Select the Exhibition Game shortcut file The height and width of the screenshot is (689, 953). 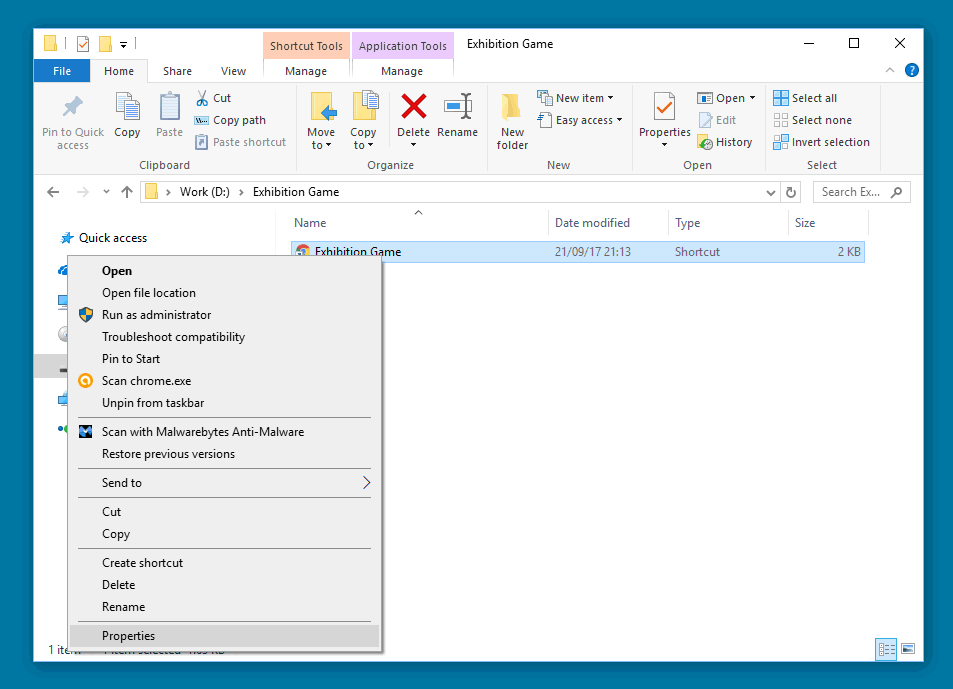click(577, 252)
